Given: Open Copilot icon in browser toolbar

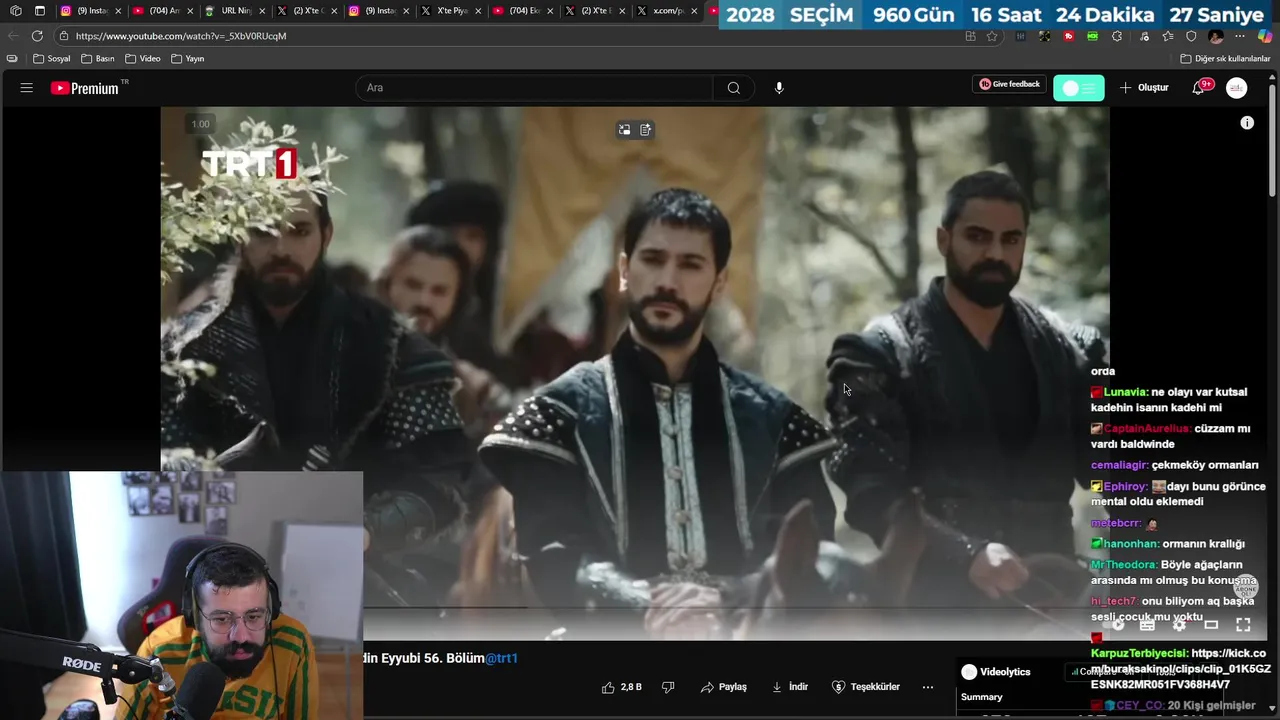Looking at the screenshot, I should pyautogui.click(x=1265, y=36).
